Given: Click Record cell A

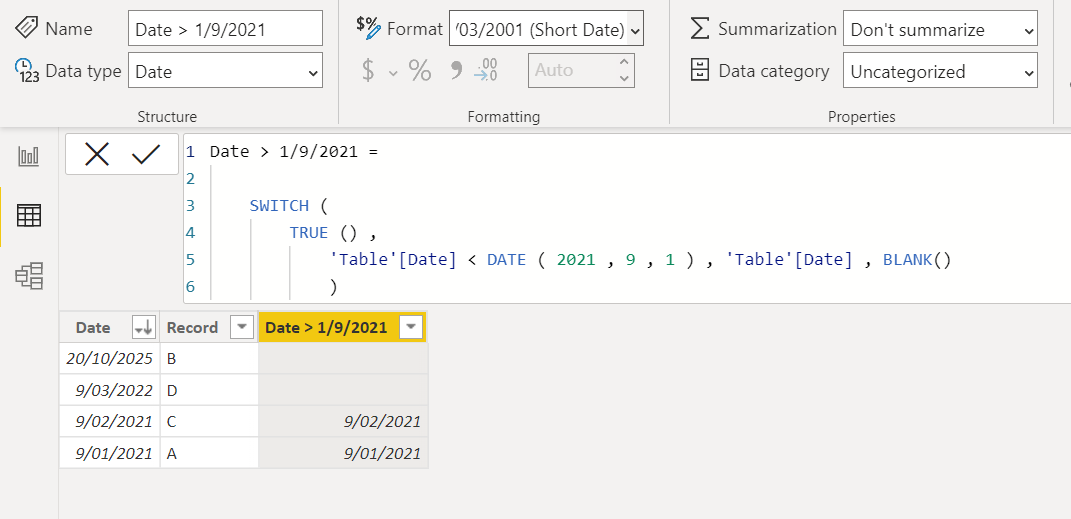Looking at the screenshot, I should point(209,453).
